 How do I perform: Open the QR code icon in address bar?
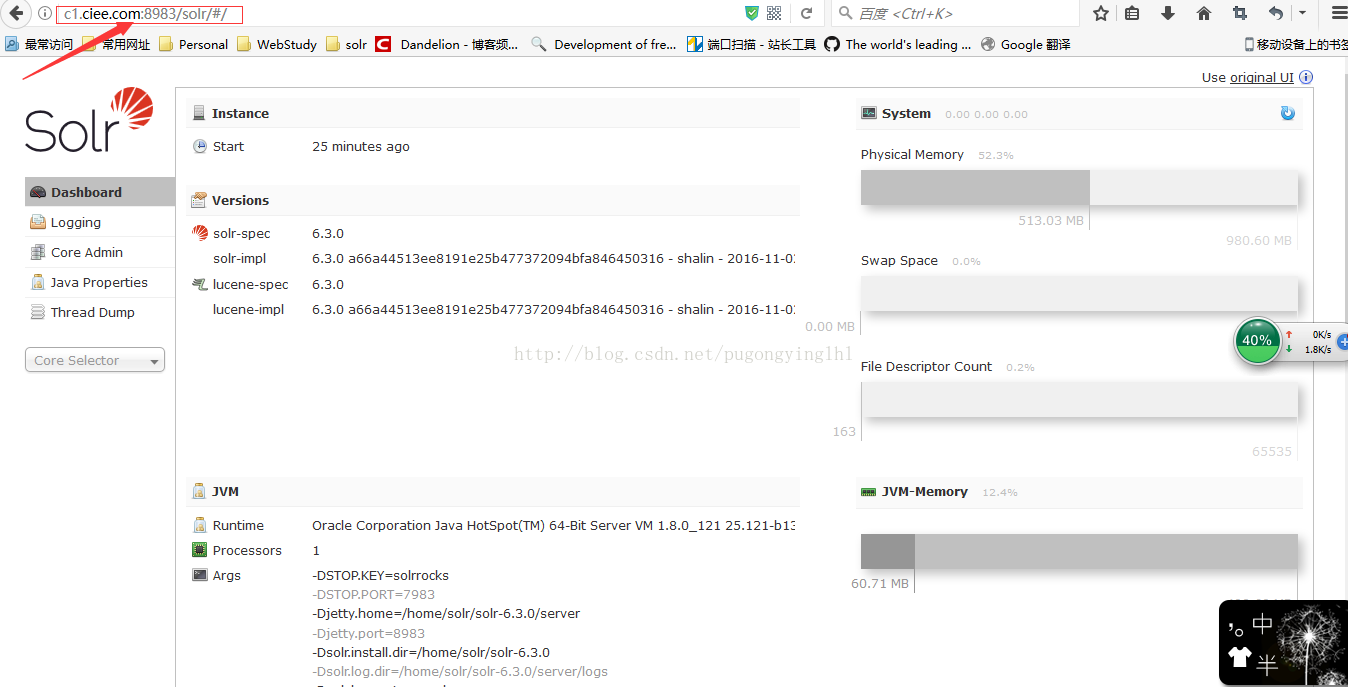[774, 13]
